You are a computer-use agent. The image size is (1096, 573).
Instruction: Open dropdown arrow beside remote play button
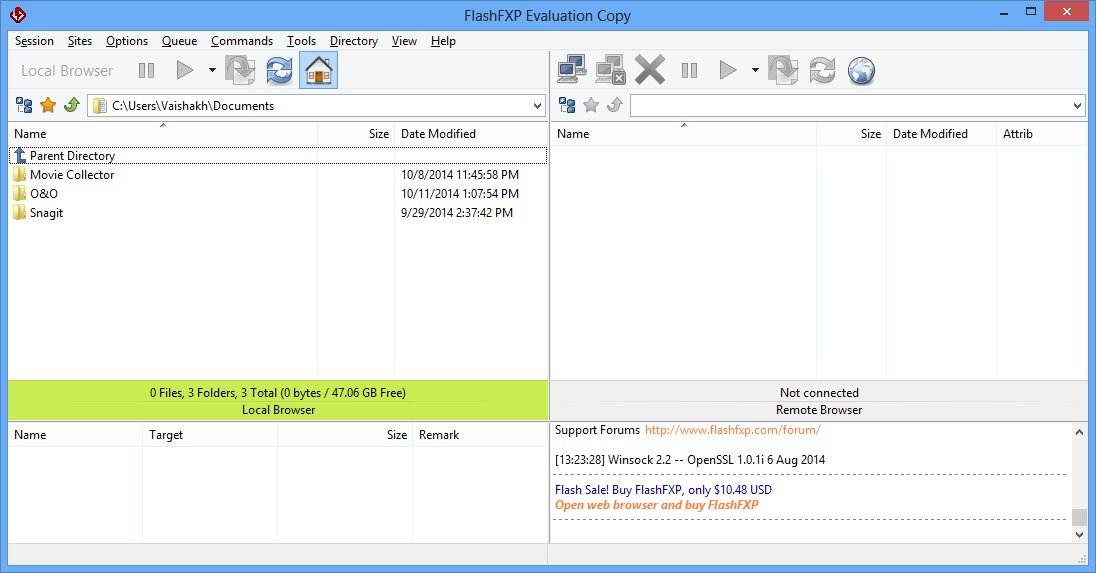click(755, 71)
